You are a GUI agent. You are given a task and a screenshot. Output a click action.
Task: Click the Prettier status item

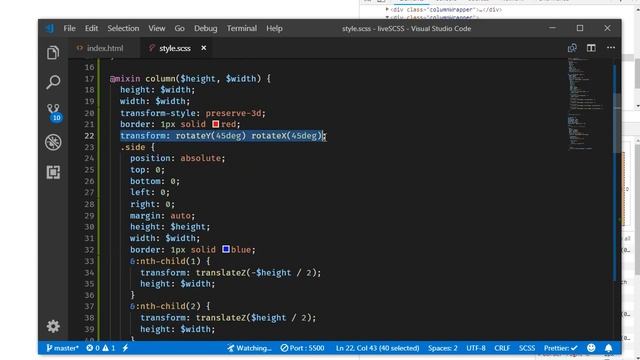pyautogui.click(x=560, y=348)
